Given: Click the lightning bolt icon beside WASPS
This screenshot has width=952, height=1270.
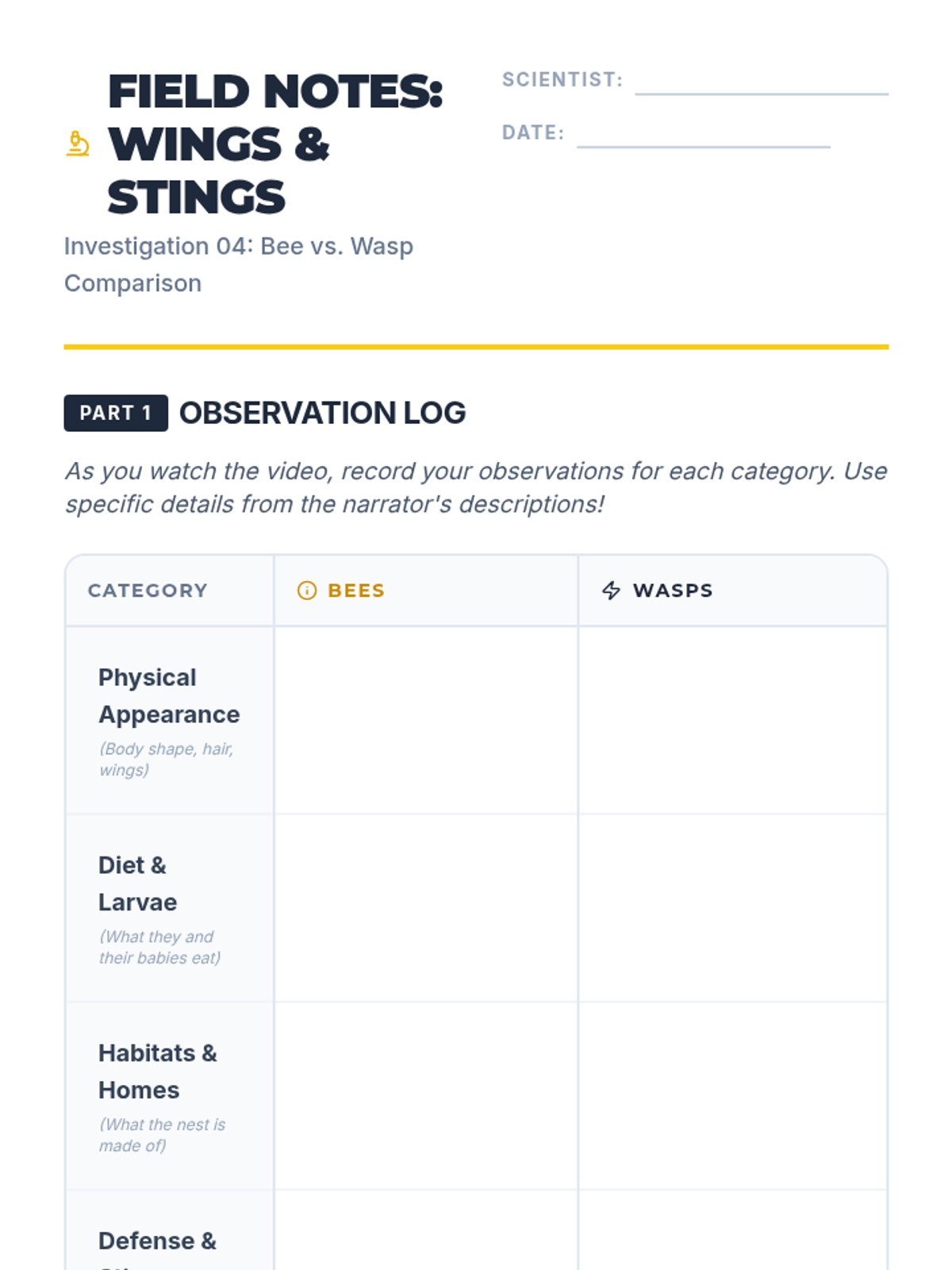Looking at the screenshot, I should (611, 591).
